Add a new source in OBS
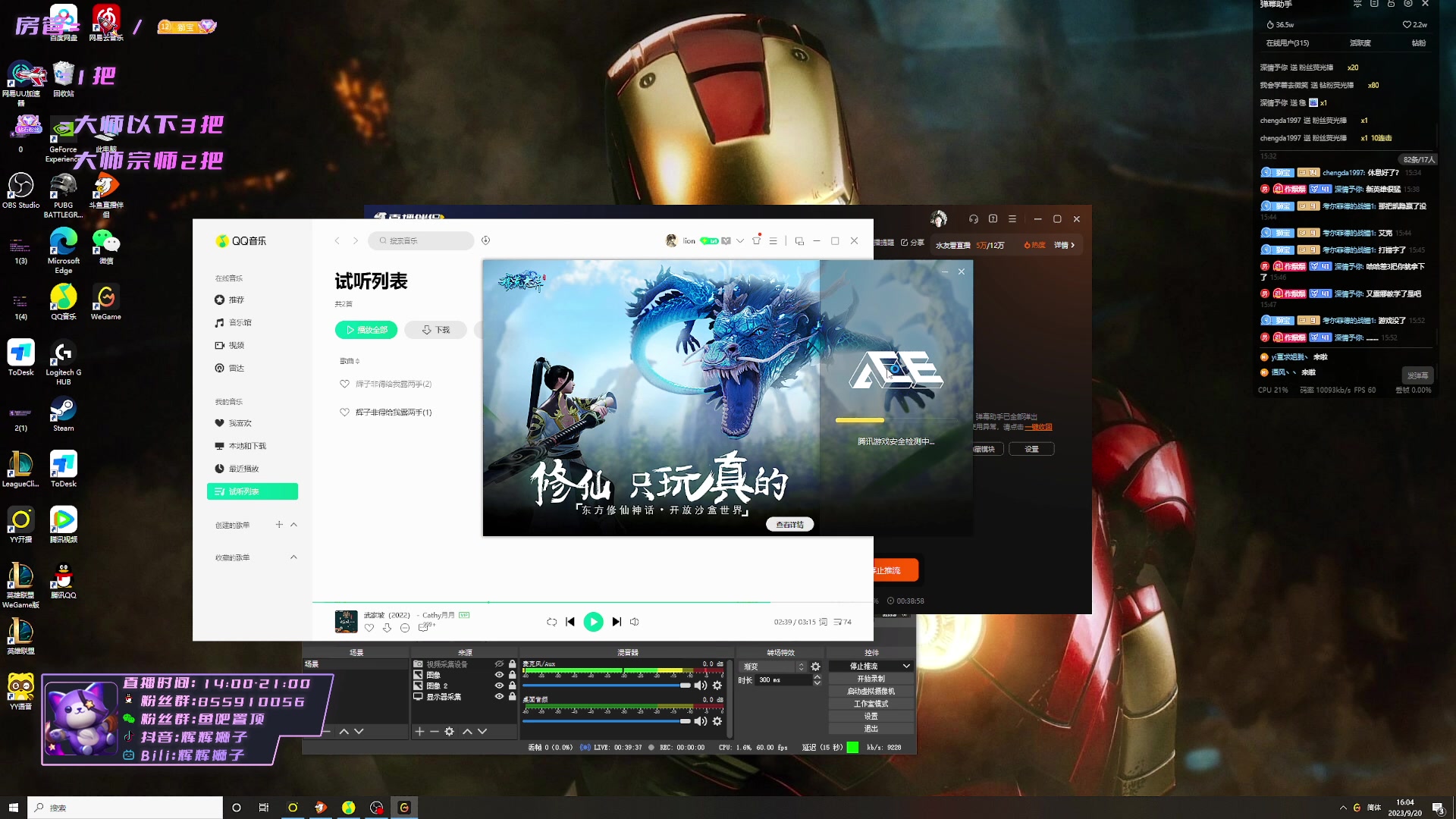Screen dimensions: 1456x819 point(419,732)
